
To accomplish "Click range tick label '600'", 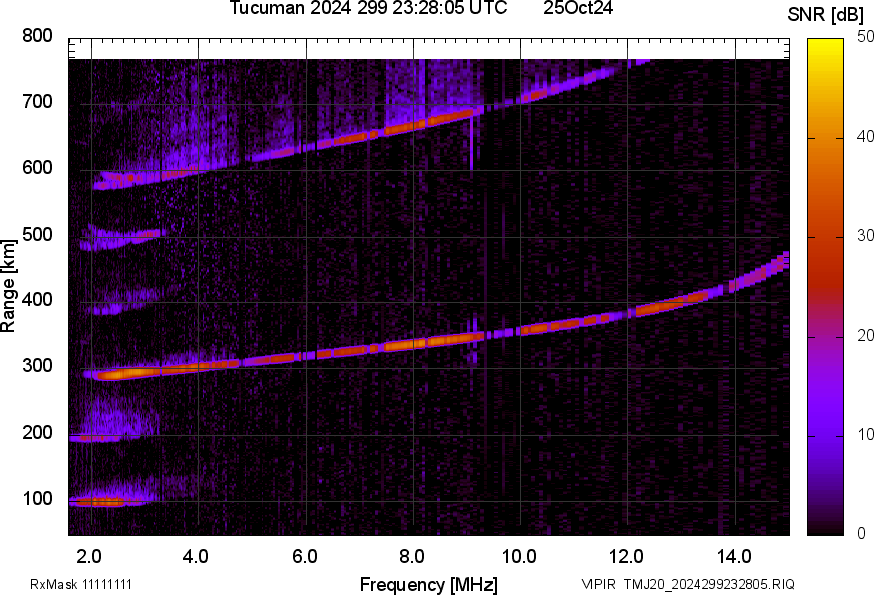I will pyautogui.click(x=37, y=168).
